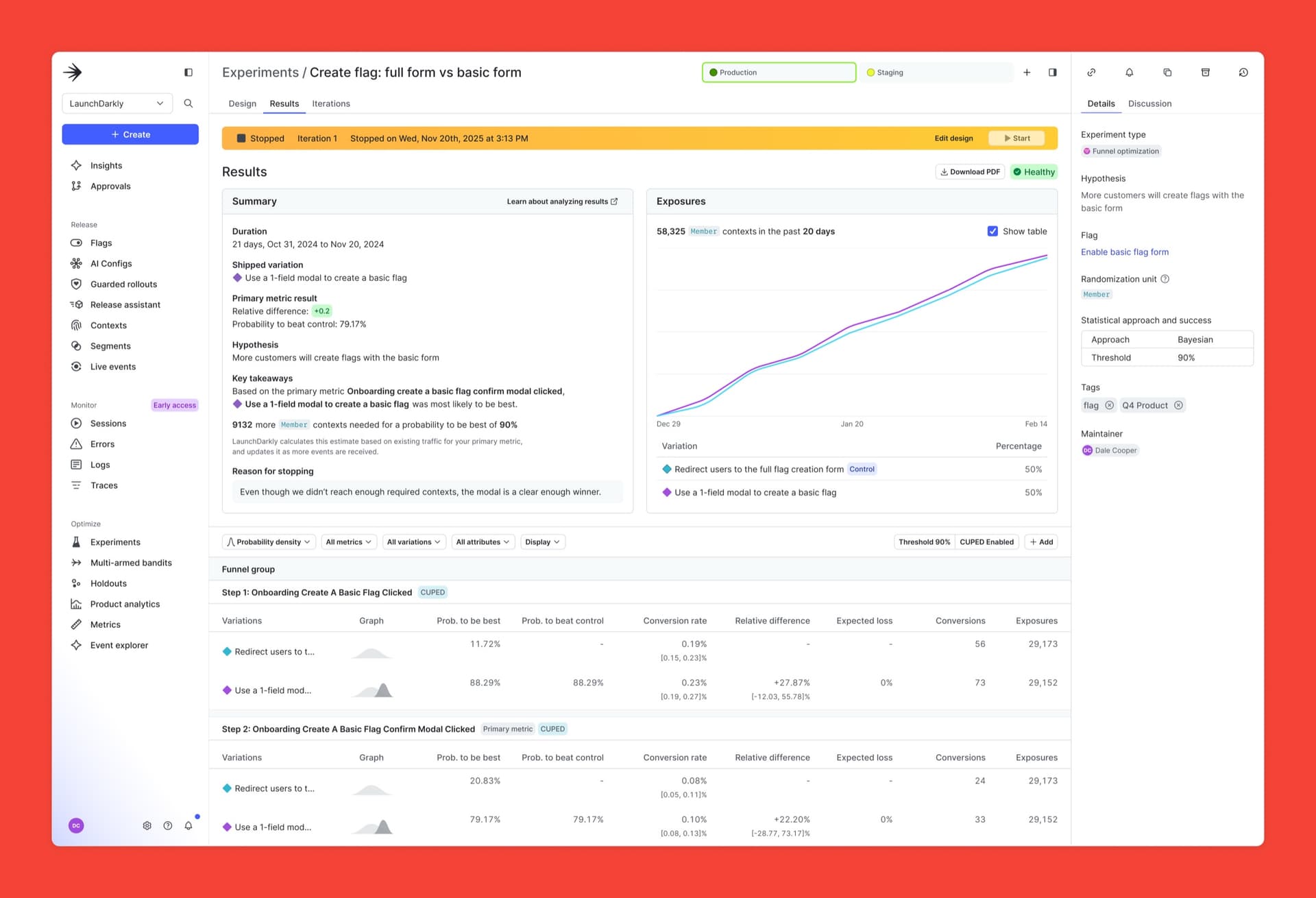The height and width of the screenshot is (898, 1316).
Task: Open Display dropdown
Action: click(x=543, y=542)
